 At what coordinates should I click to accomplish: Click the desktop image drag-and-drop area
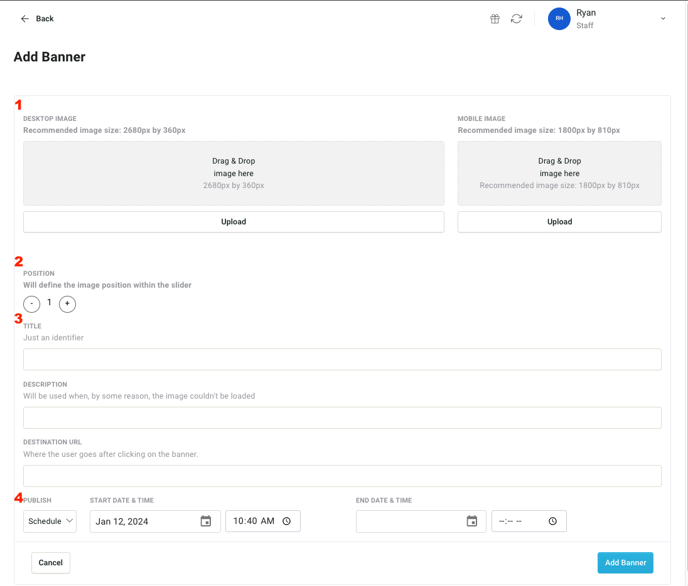coord(233,173)
